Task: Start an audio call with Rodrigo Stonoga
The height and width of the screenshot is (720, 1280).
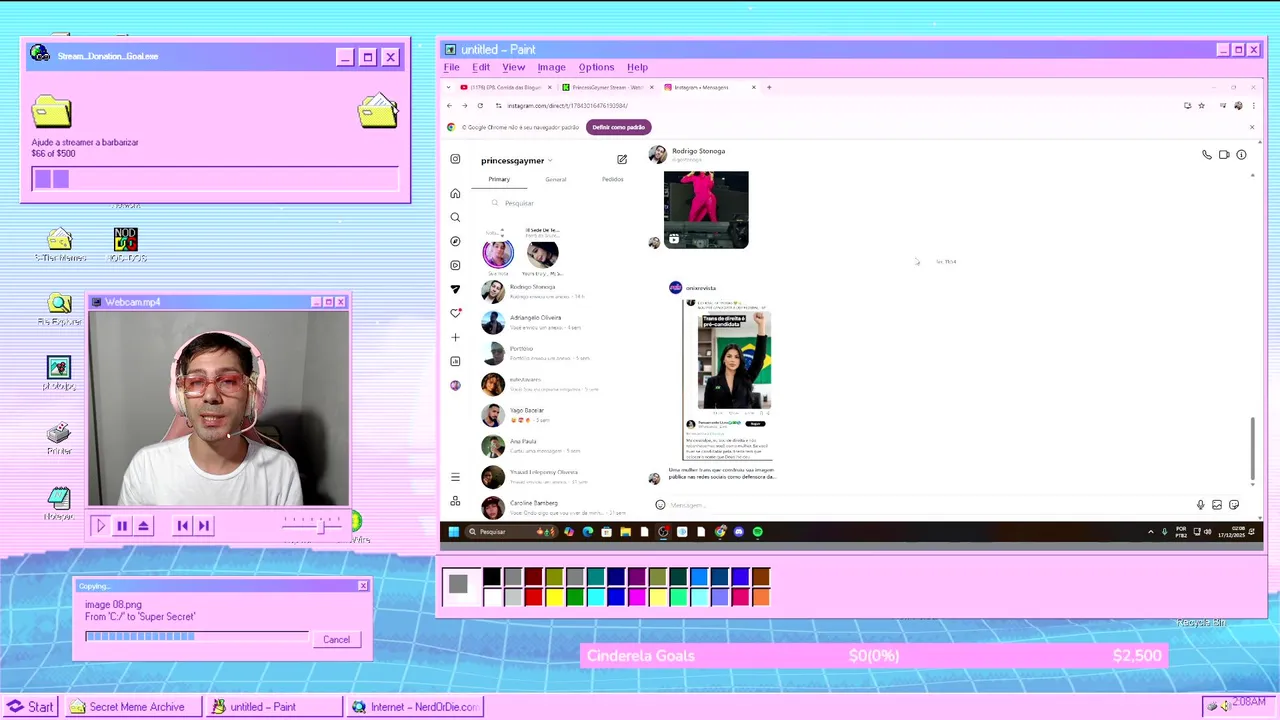Action: pos(1207,155)
